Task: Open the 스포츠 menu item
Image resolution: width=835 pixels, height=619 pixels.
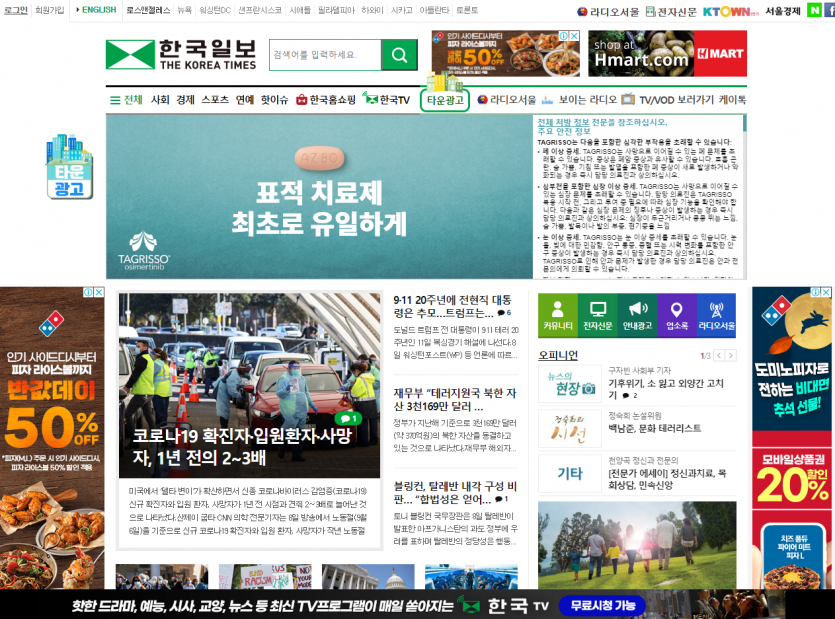Action: [214, 100]
